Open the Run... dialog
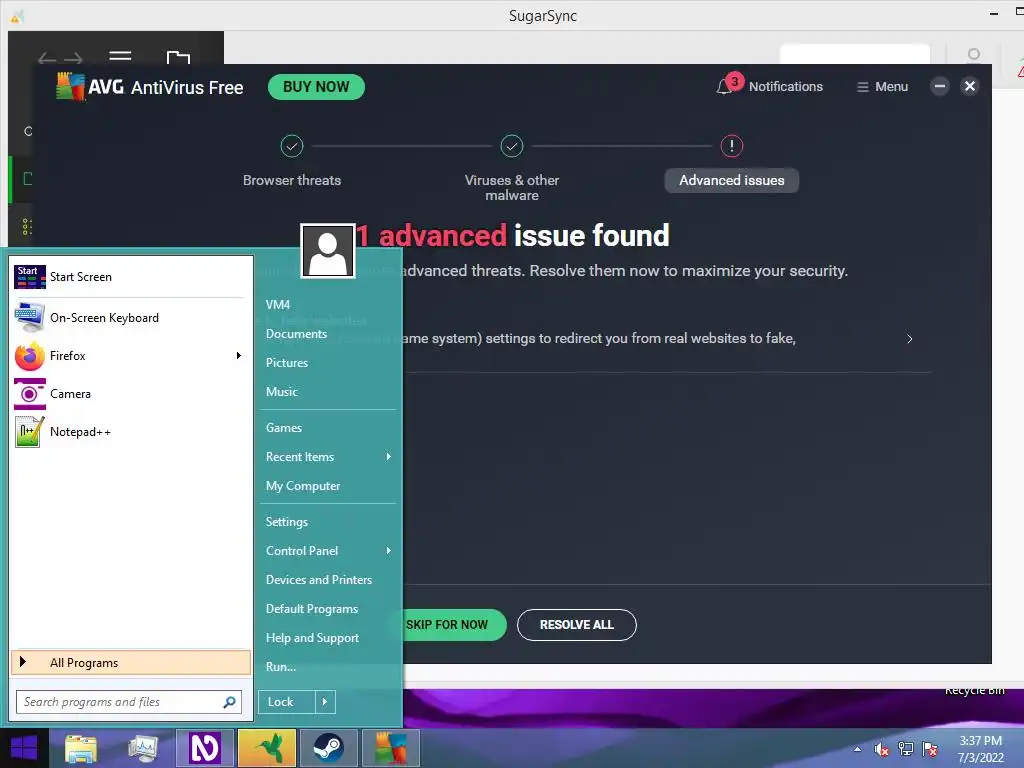Screen dimensions: 1024x768 (x=281, y=667)
